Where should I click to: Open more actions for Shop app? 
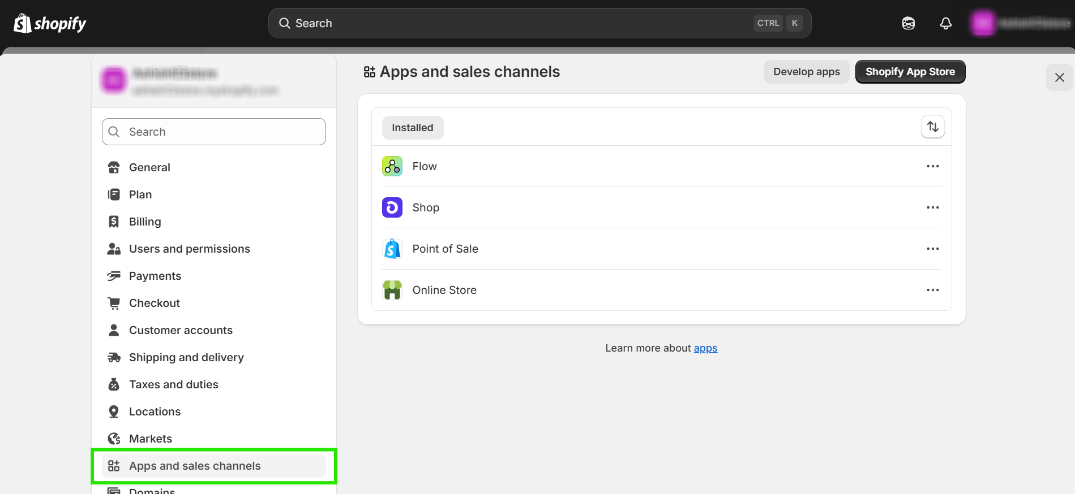932,208
